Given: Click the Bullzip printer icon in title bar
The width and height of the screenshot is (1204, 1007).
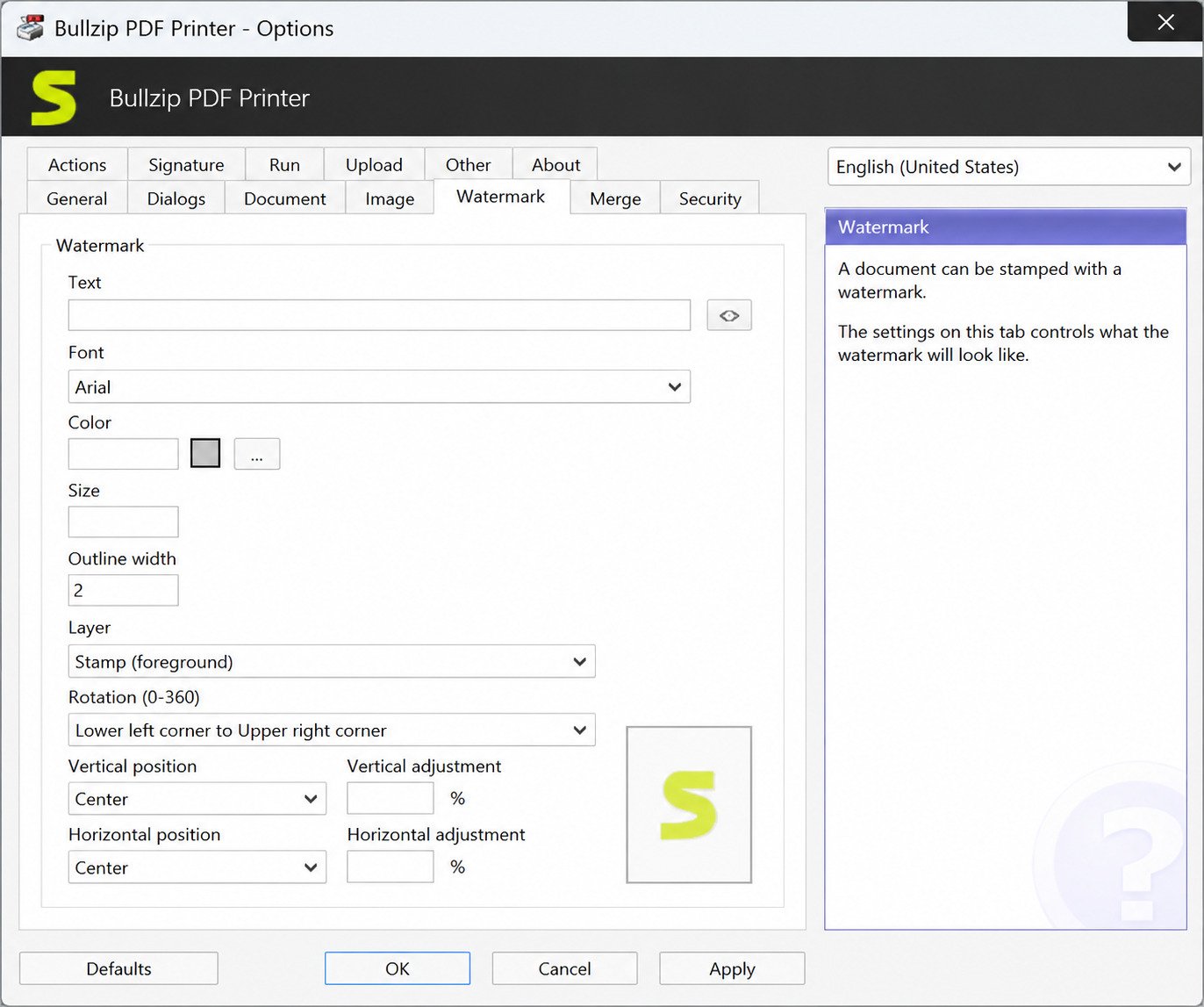Looking at the screenshot, I should pyautogui.click(x=30, y=28).
